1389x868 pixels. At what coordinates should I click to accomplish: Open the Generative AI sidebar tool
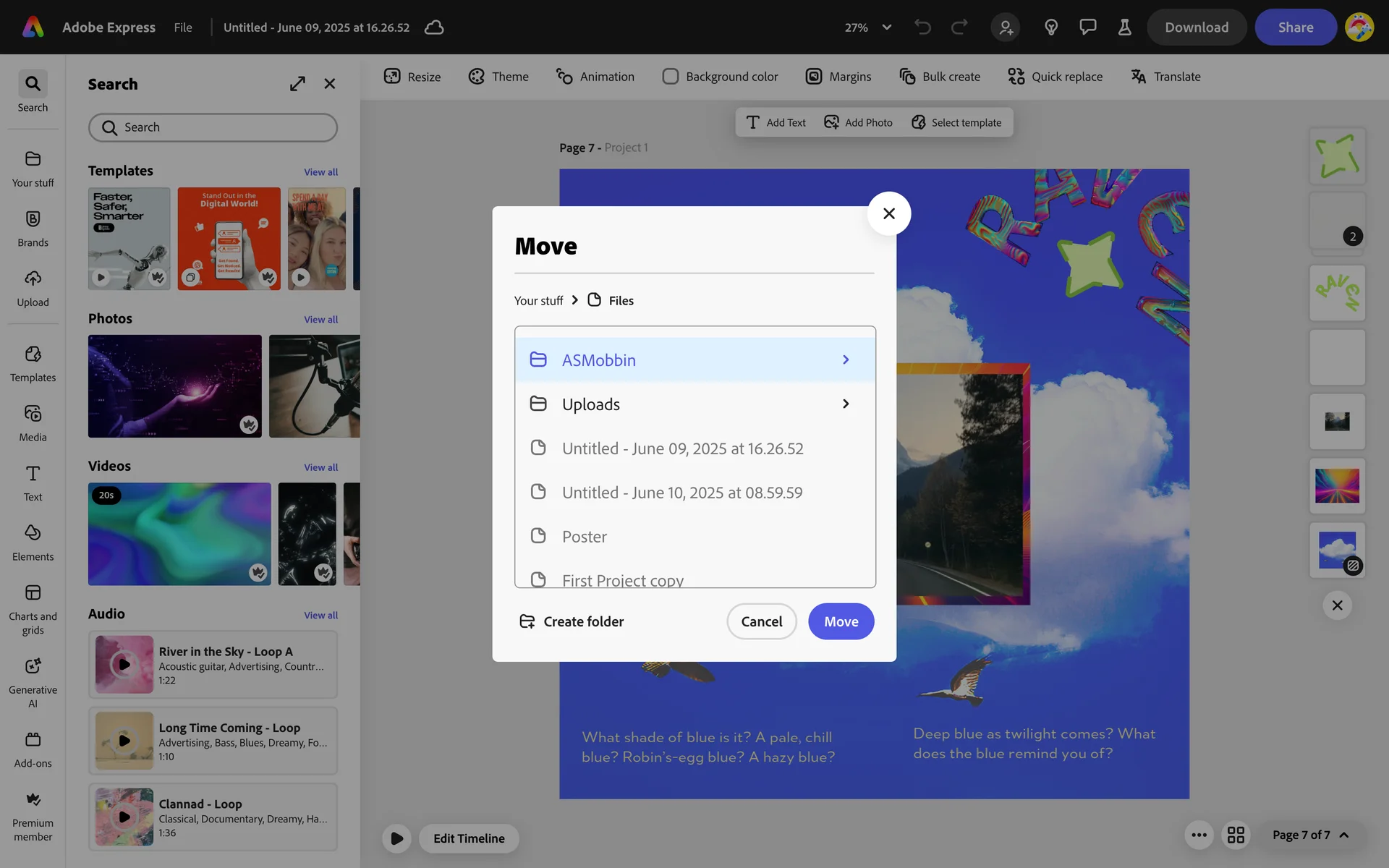tap(33, 666)
